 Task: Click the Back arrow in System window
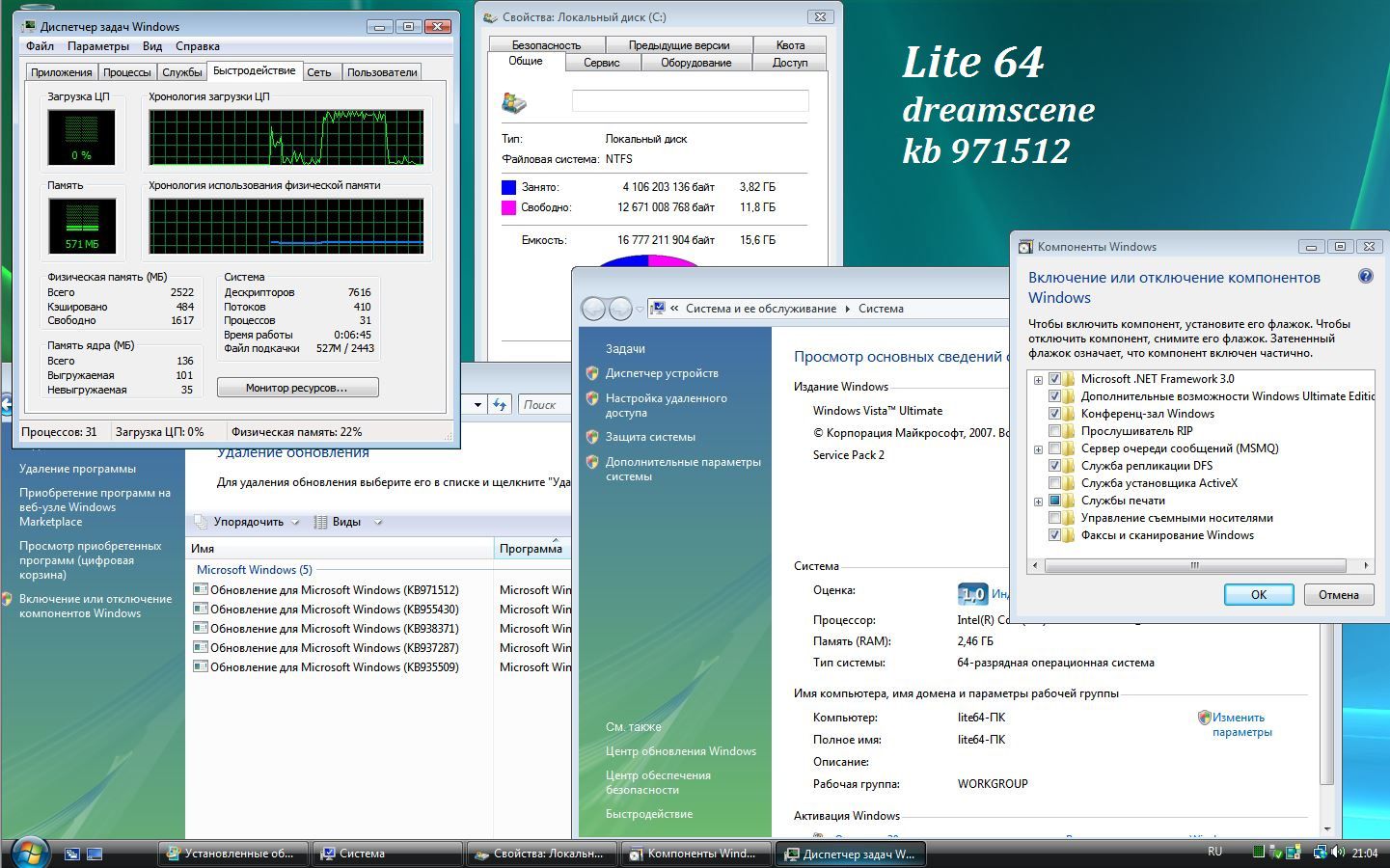pos(593,309)
